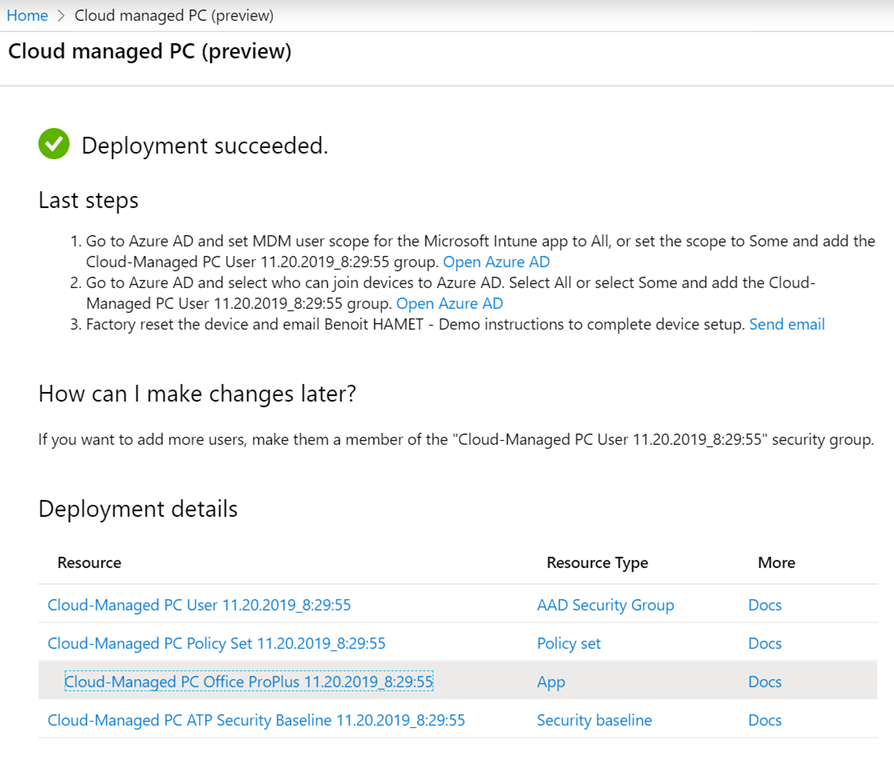Open Docs for the Office ProPlus App row
This screenshot has height=768, width=894.
point(764,682)
